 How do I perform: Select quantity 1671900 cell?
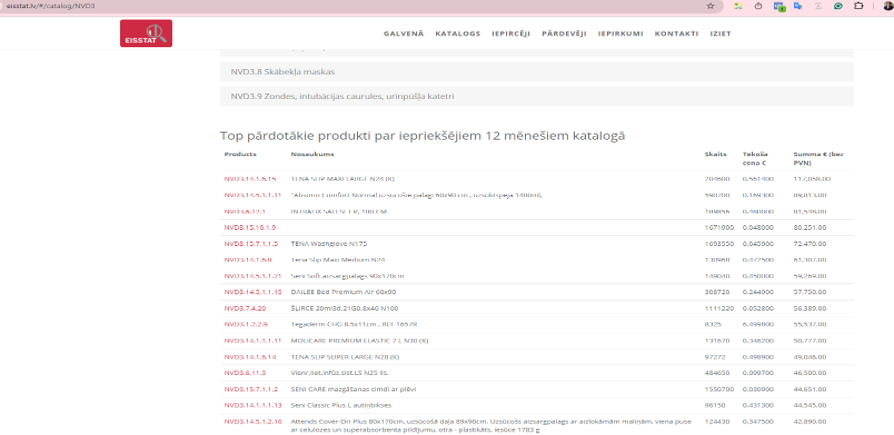(x=719, y=227)
